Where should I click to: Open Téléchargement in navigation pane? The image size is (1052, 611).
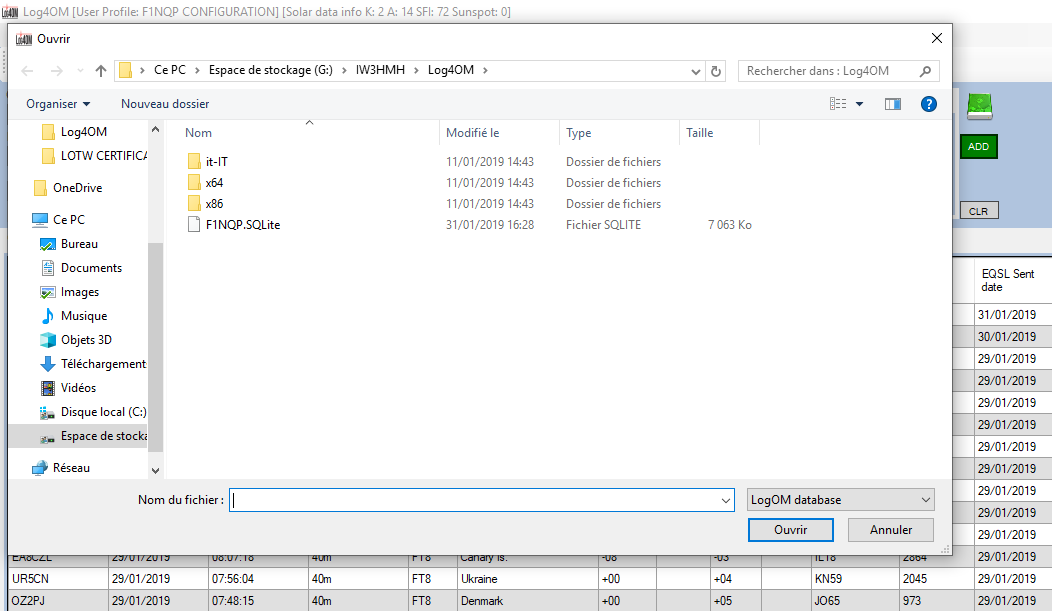(x=93, y=364)
